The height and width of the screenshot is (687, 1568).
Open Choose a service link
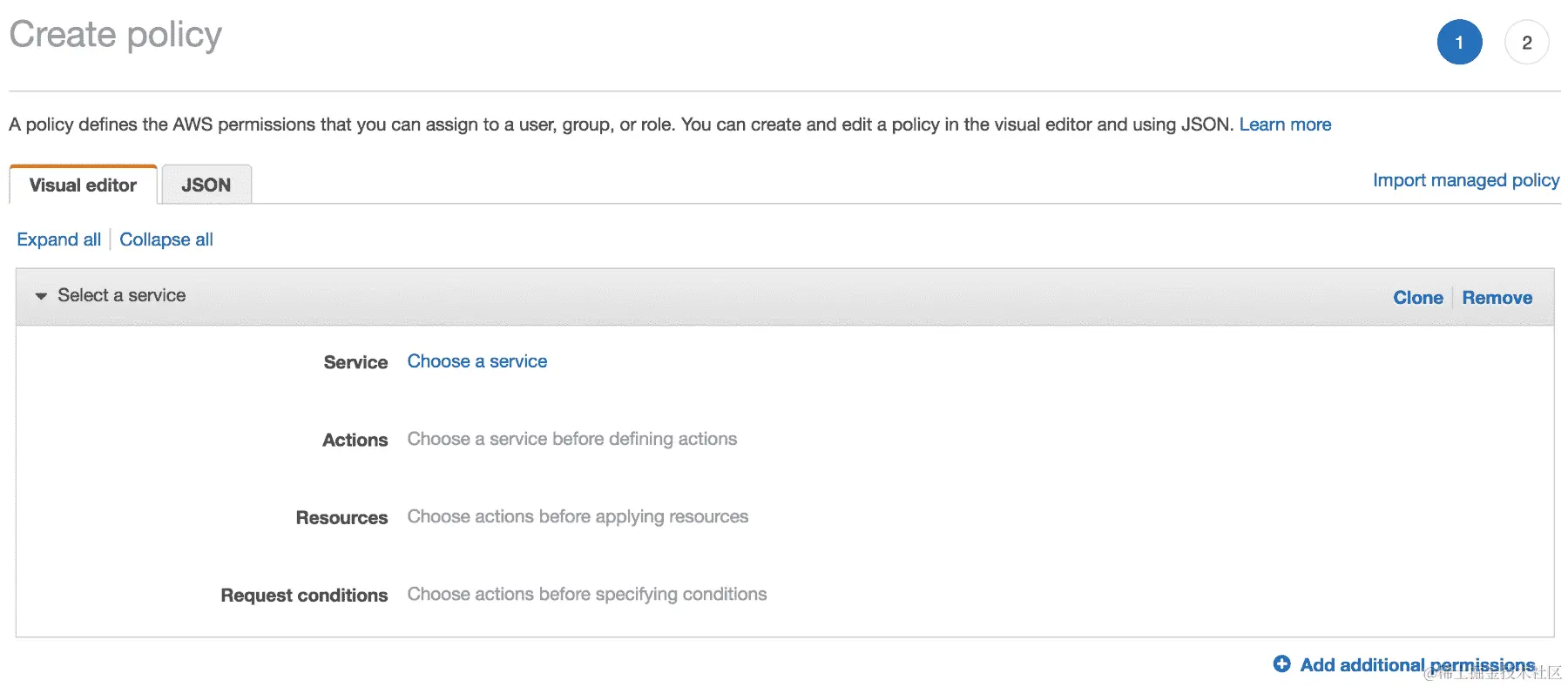[477, 361]
